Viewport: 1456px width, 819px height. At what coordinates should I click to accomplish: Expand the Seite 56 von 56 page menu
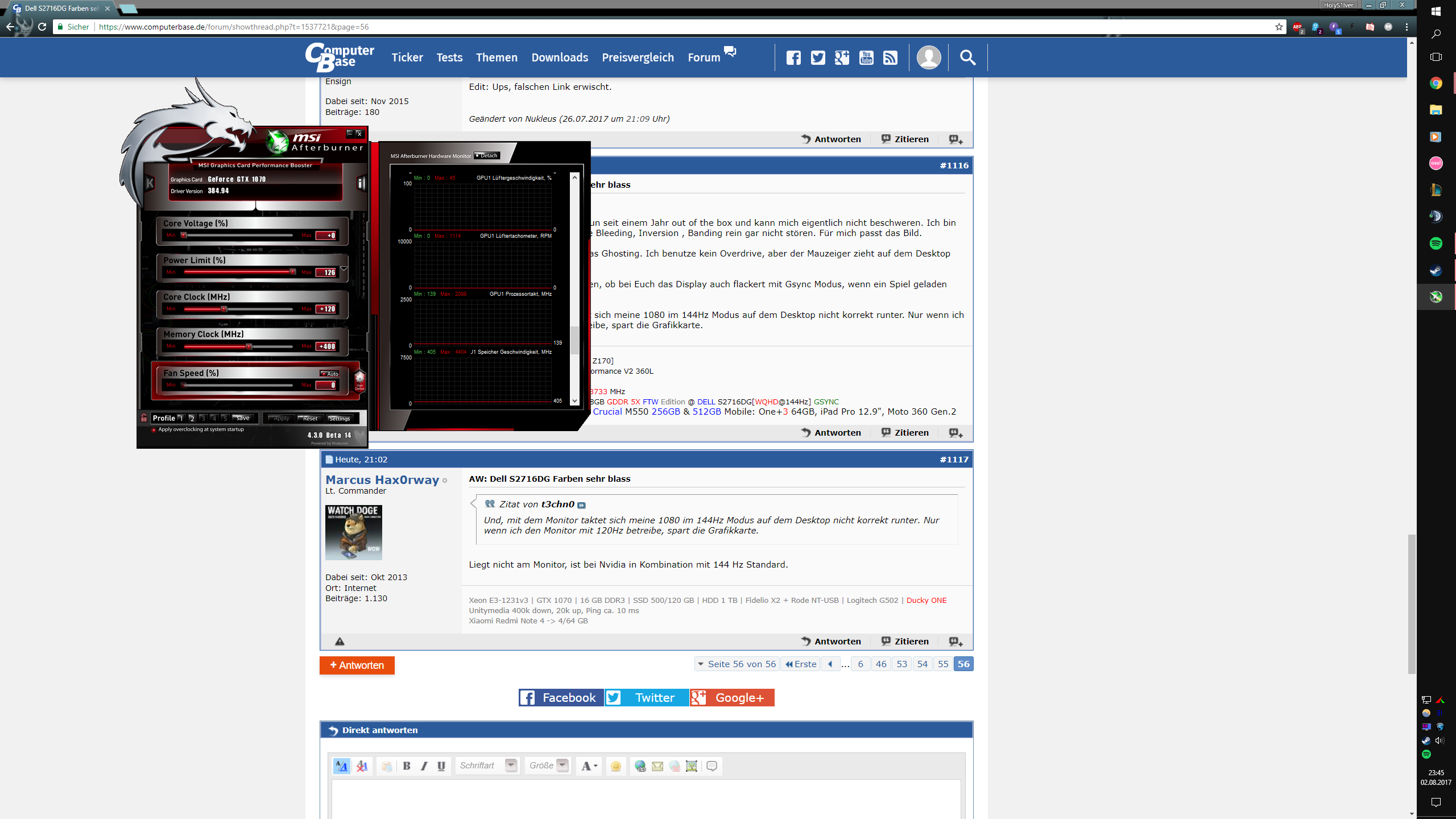(x=737, y=664)
